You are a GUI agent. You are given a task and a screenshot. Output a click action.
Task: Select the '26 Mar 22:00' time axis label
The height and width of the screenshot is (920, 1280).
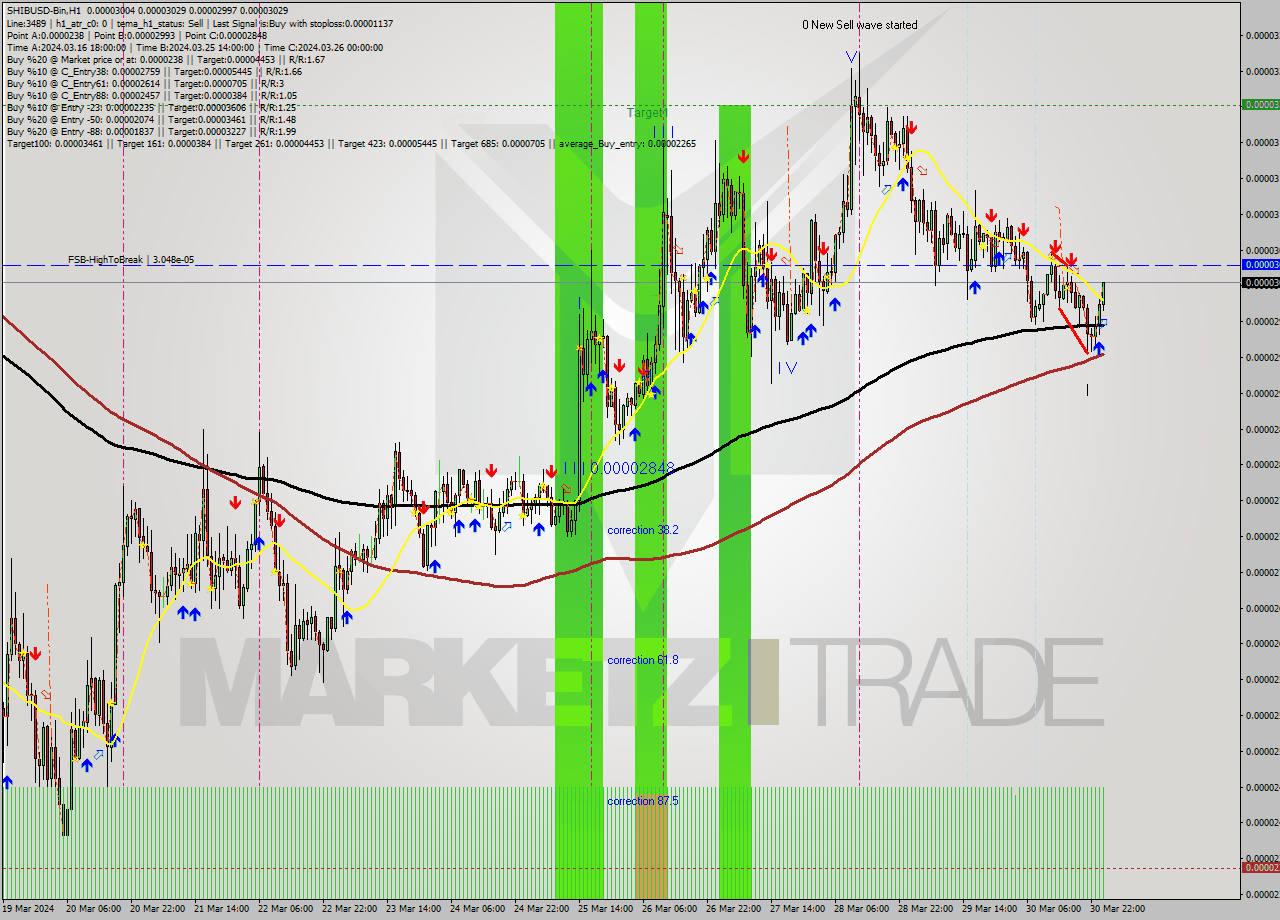tap(732, 909)
